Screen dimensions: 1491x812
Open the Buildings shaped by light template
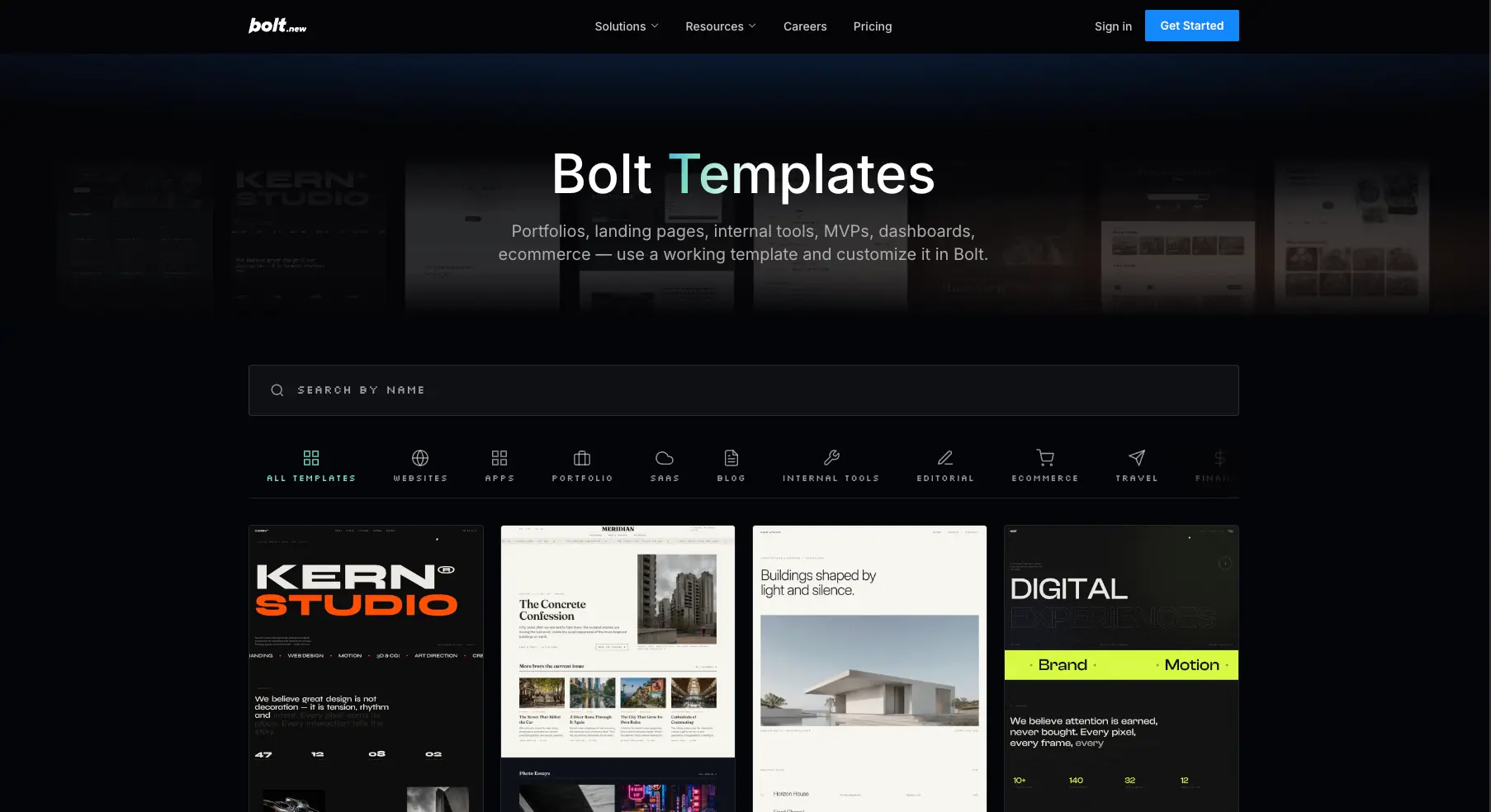[869, 668]
